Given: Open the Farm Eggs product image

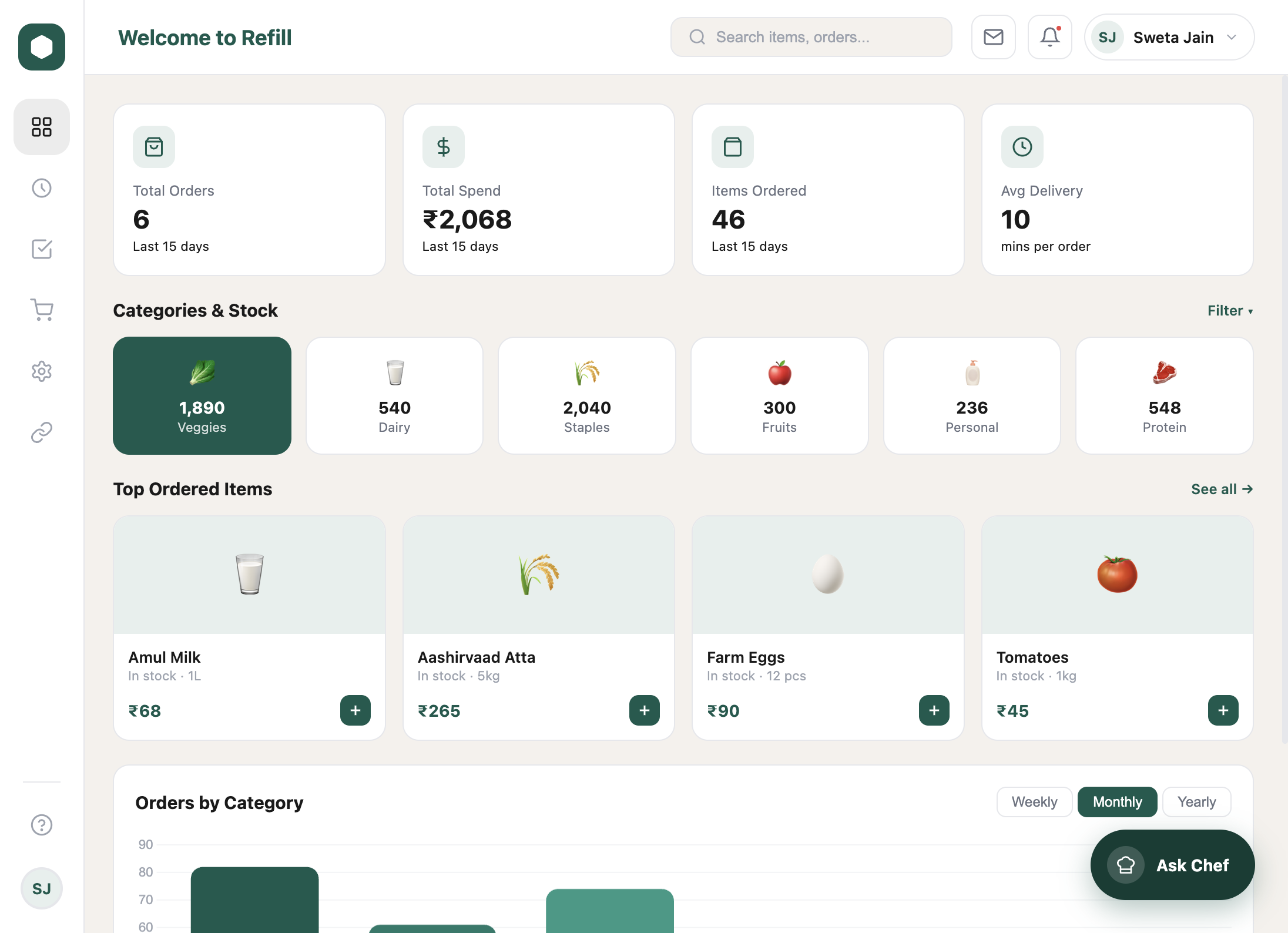Looking at the screenshot, I should 828,575.
